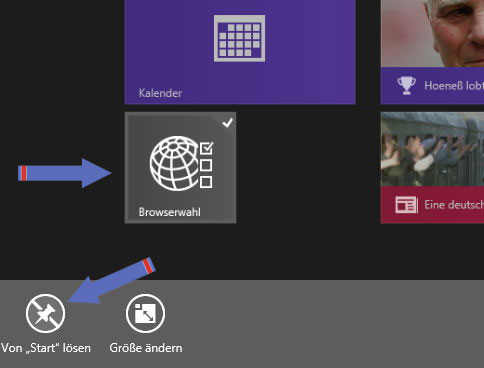
Task: Click the globe icon on Browserwahl tile
Action: coord(174,163)
